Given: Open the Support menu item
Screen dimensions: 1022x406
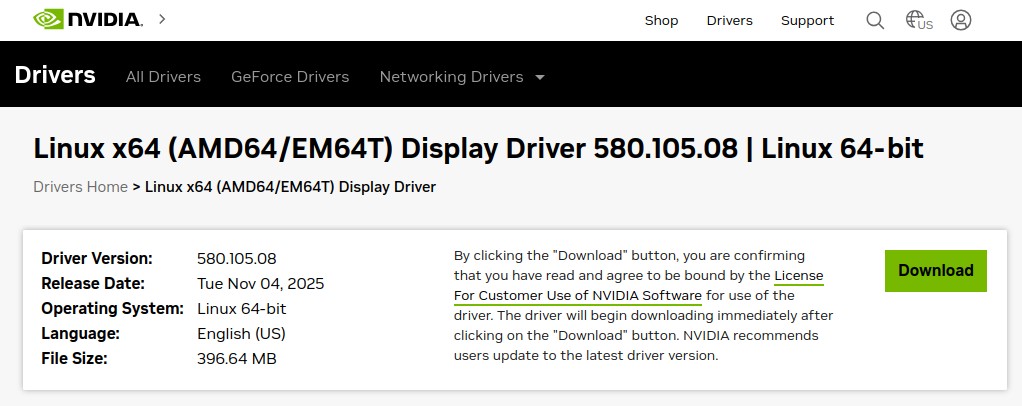Looking at the screenshot, I should coord(807,20).
